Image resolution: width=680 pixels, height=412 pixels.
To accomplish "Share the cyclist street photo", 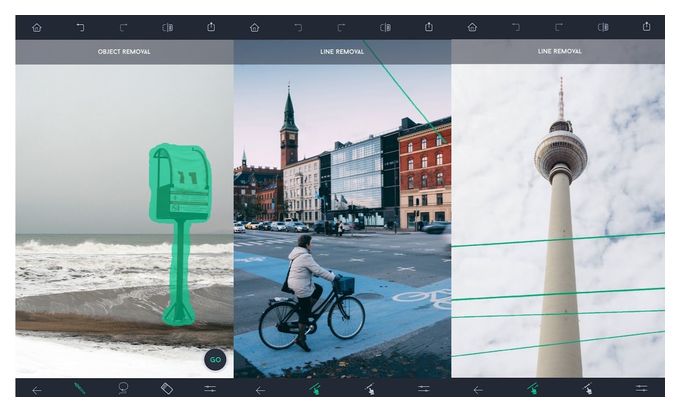I will pos(429,27).
